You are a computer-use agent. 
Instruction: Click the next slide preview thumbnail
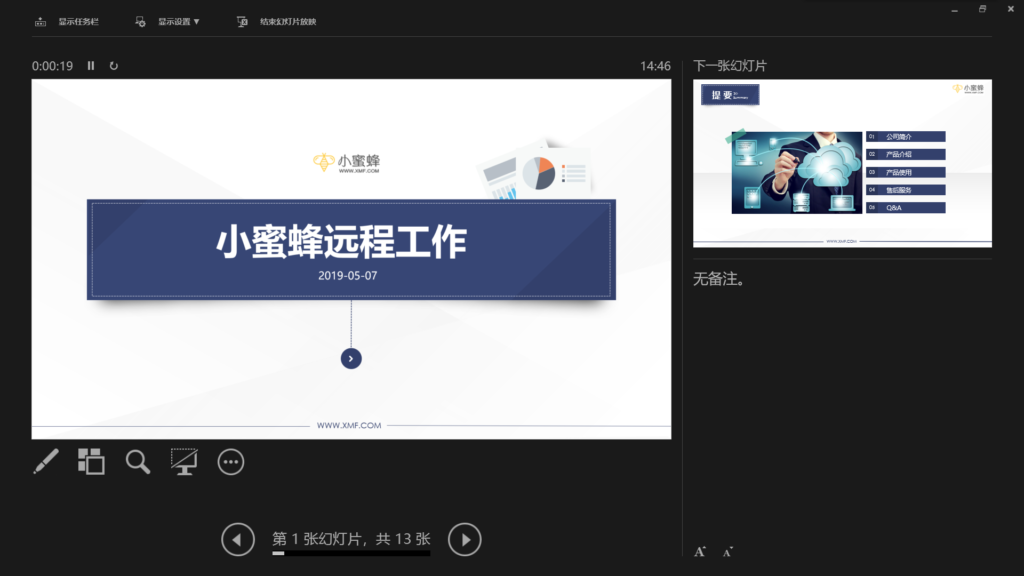point(842,163)
